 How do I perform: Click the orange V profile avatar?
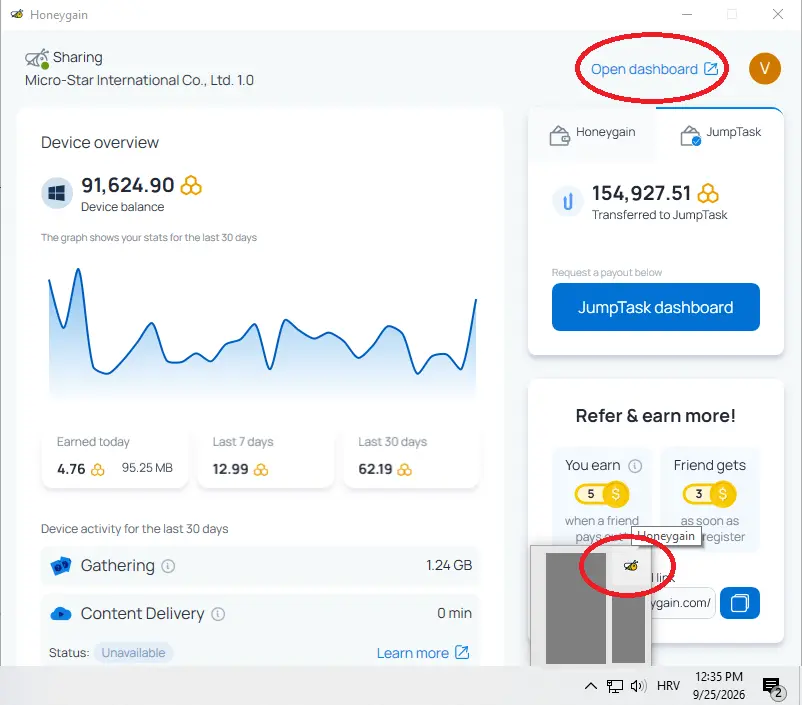point(765,68)
